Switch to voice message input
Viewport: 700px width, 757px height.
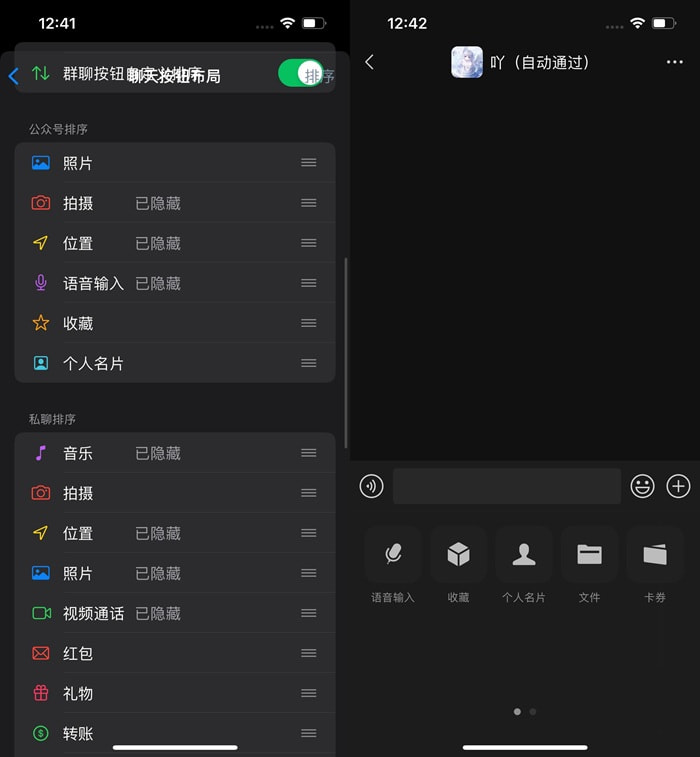(x=371, y=486)
